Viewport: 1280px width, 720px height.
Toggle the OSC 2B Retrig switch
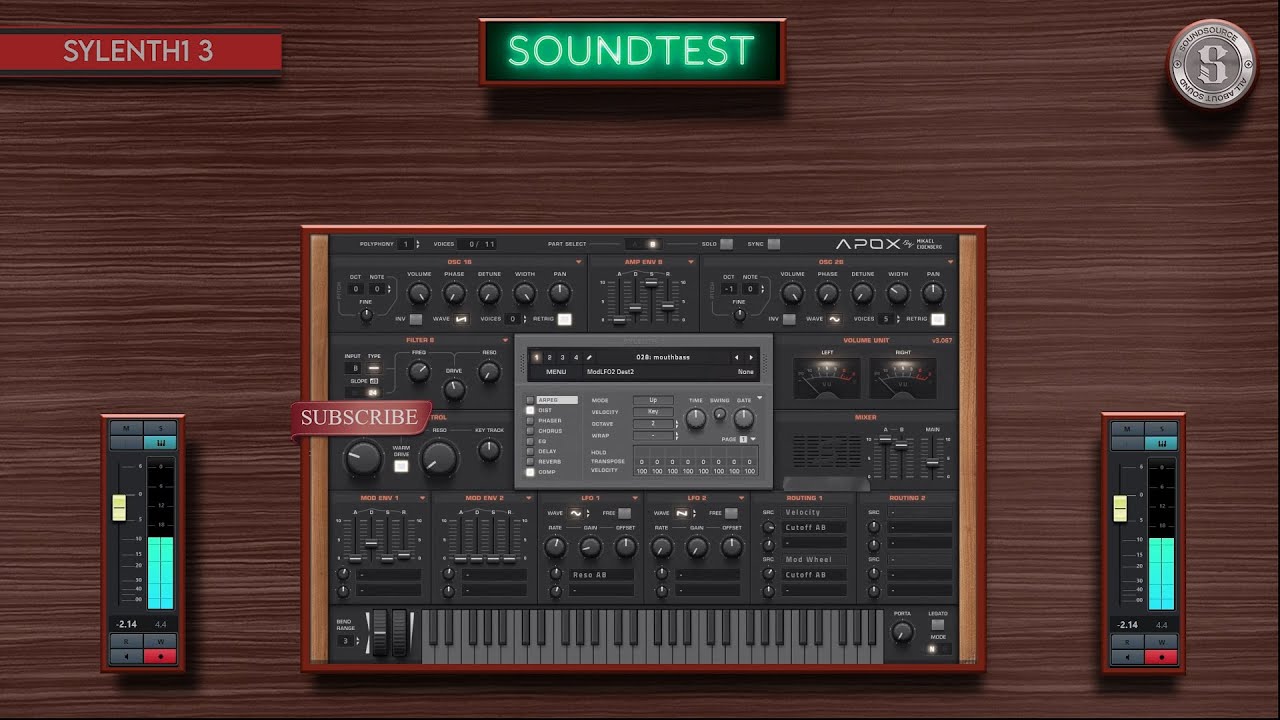pyautogui.click(x=938, y=319)
